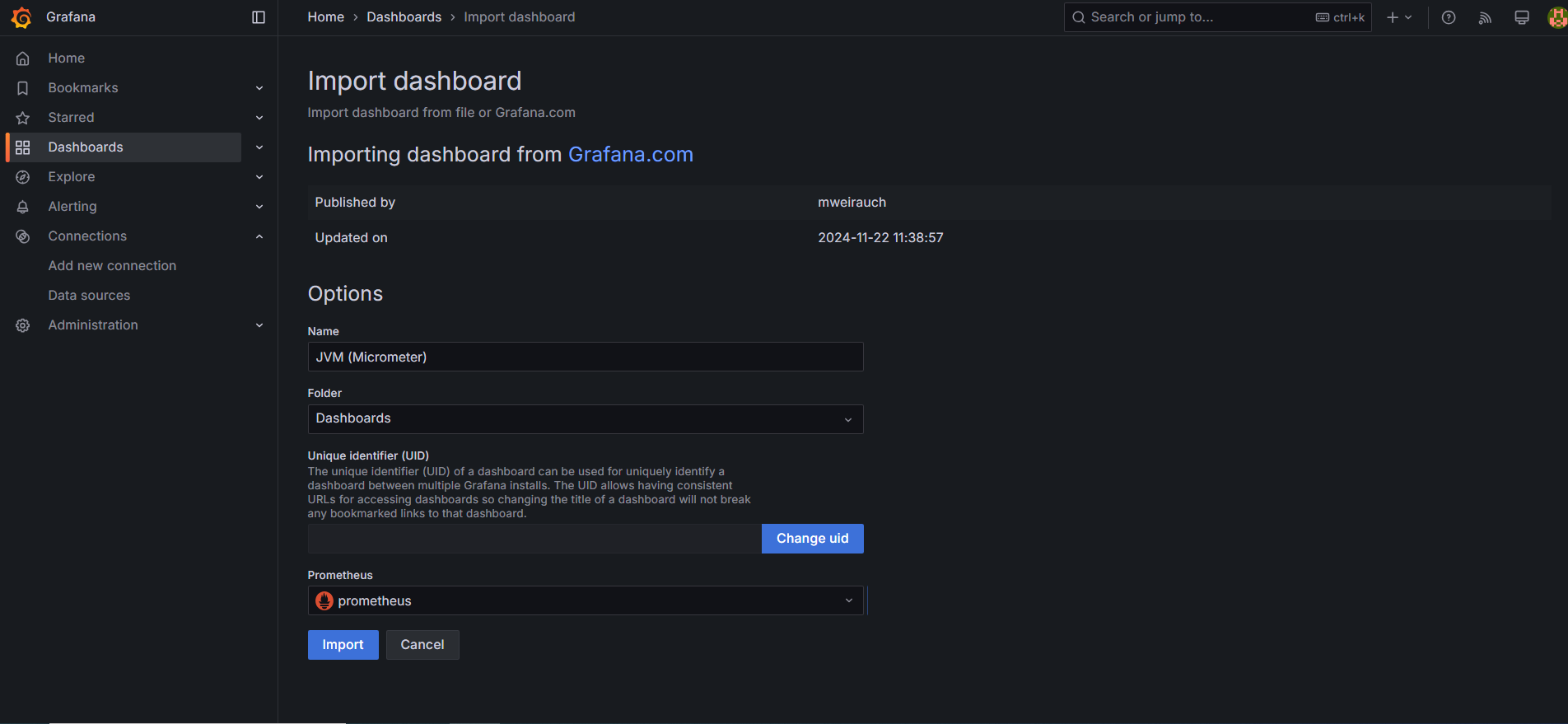
Task: Click the search magnifier icon
Action: pyautogui.click(x=1079, y=17)
